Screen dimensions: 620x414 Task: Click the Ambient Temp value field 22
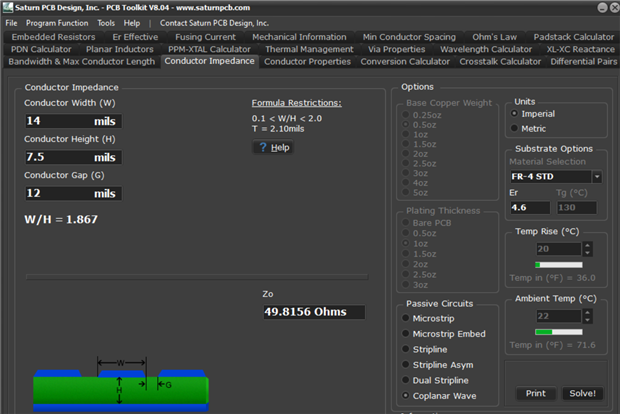pos(559,316)
